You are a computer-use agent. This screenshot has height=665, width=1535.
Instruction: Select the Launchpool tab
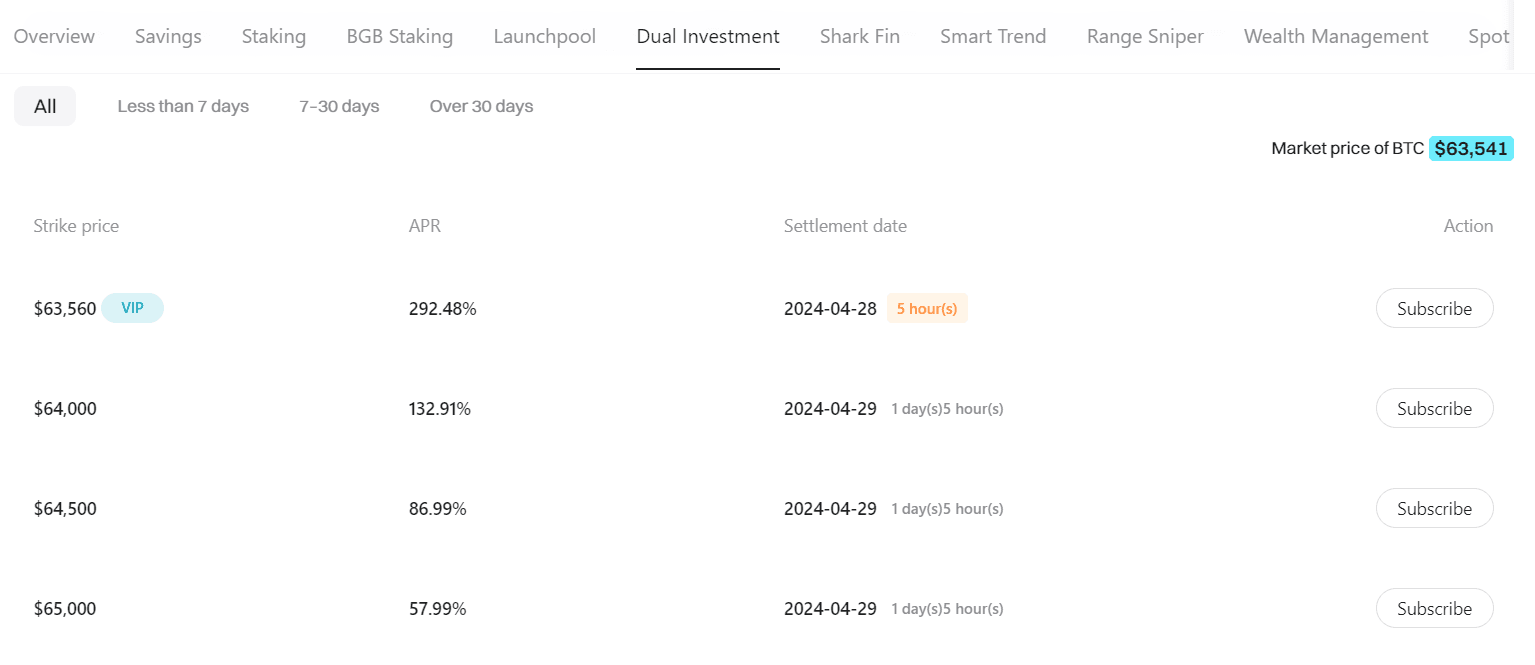tap(544, 37)
